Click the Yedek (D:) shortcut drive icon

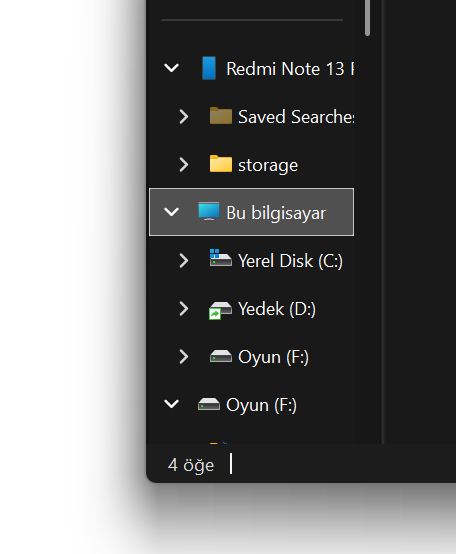coord(220,310)
